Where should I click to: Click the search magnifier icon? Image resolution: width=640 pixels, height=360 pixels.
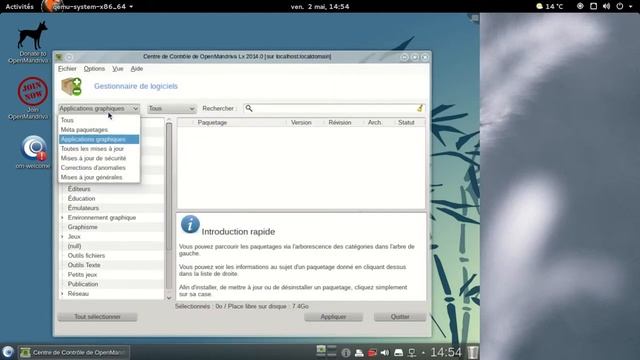pos(249,108)
